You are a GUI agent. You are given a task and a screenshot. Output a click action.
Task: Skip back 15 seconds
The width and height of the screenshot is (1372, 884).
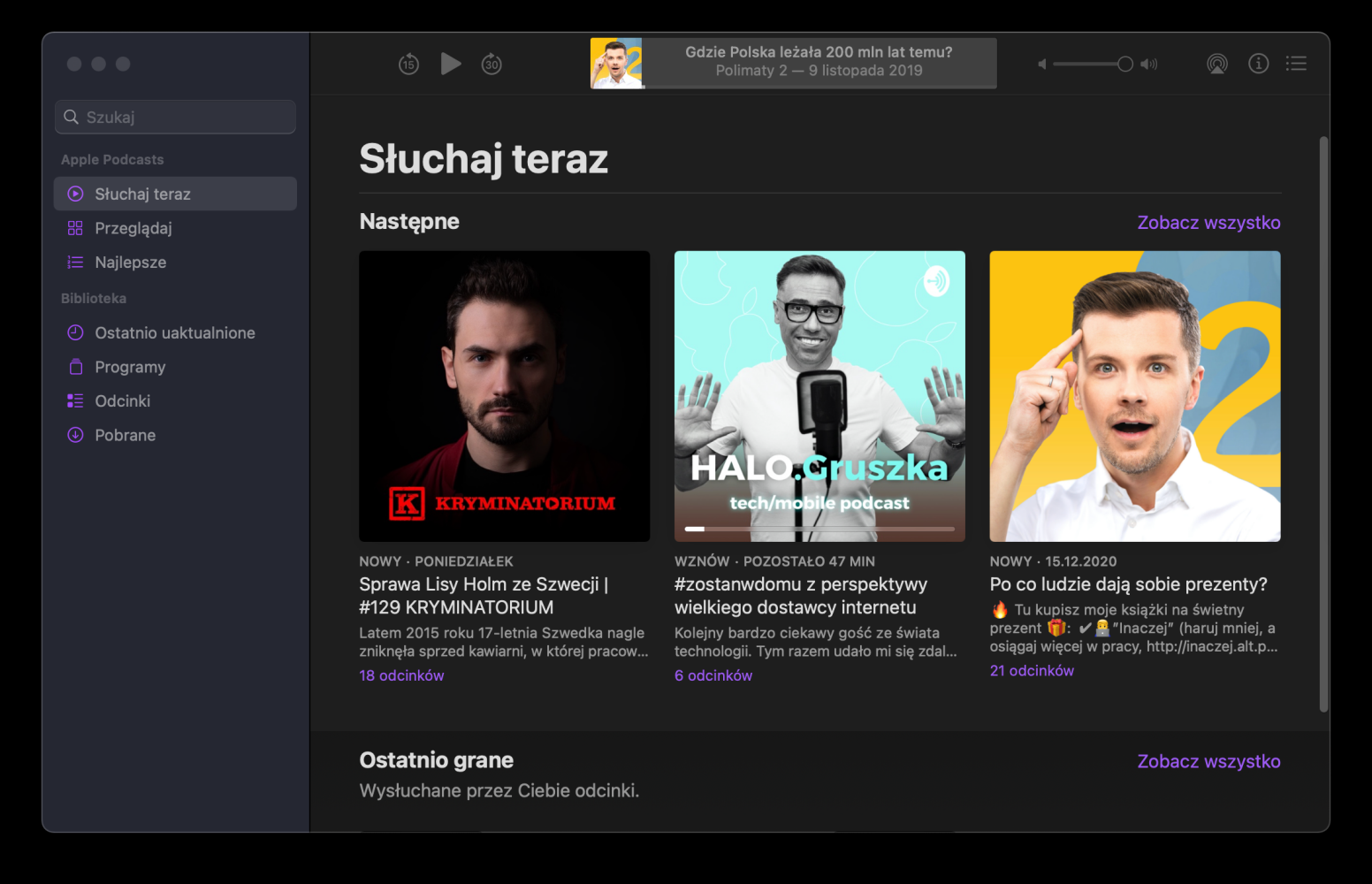click(x=408, y=64)
